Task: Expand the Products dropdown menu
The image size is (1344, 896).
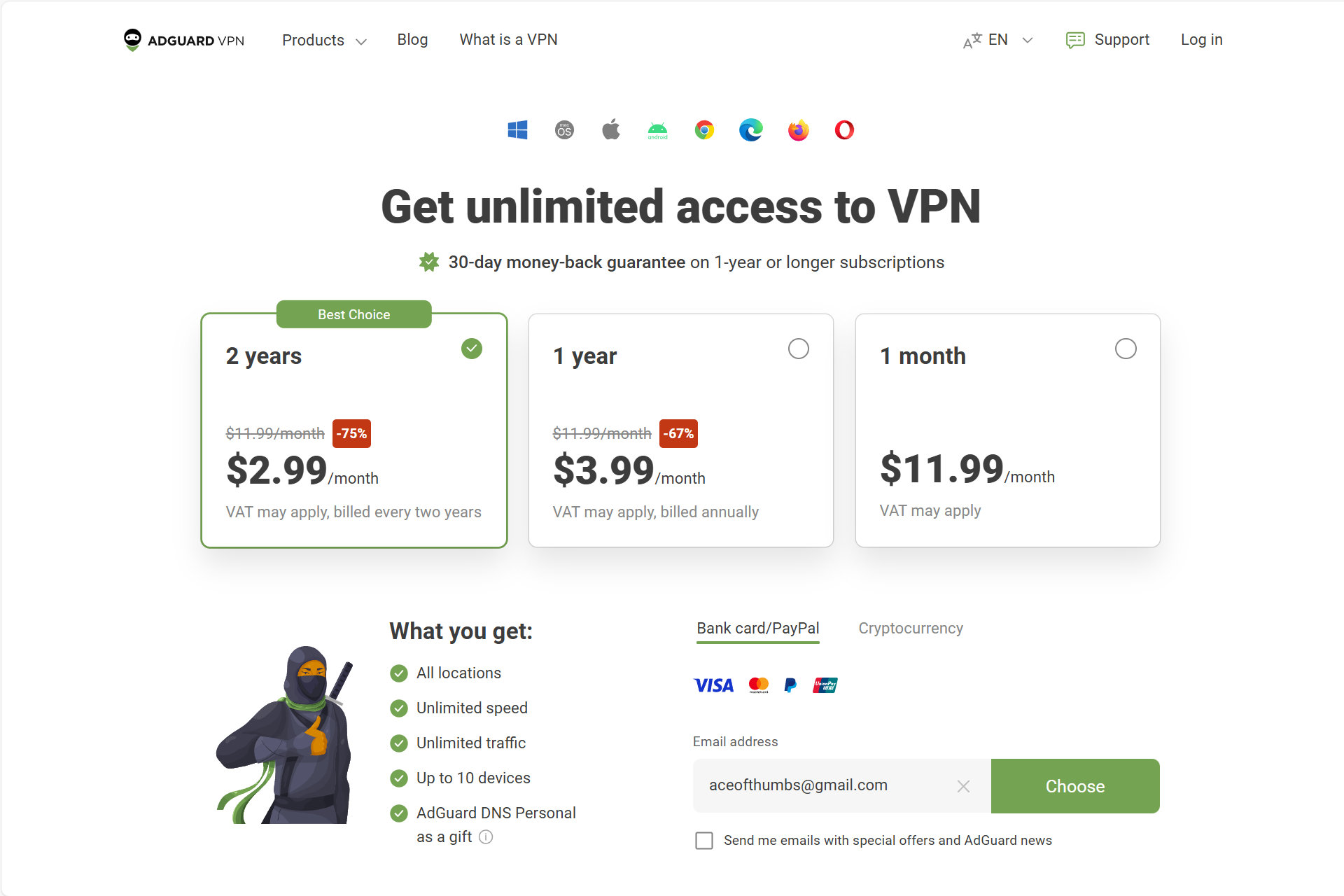Action: 321,40
